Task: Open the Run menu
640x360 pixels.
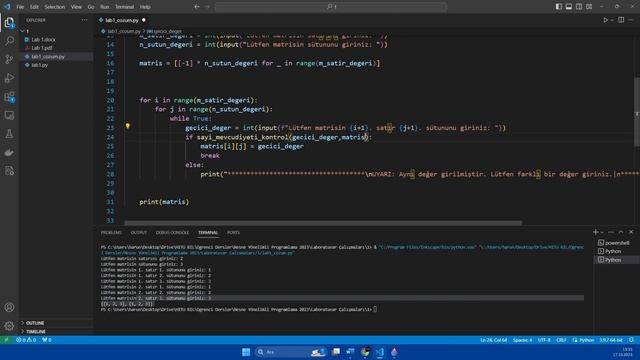Action: click(x=104, y=7)
